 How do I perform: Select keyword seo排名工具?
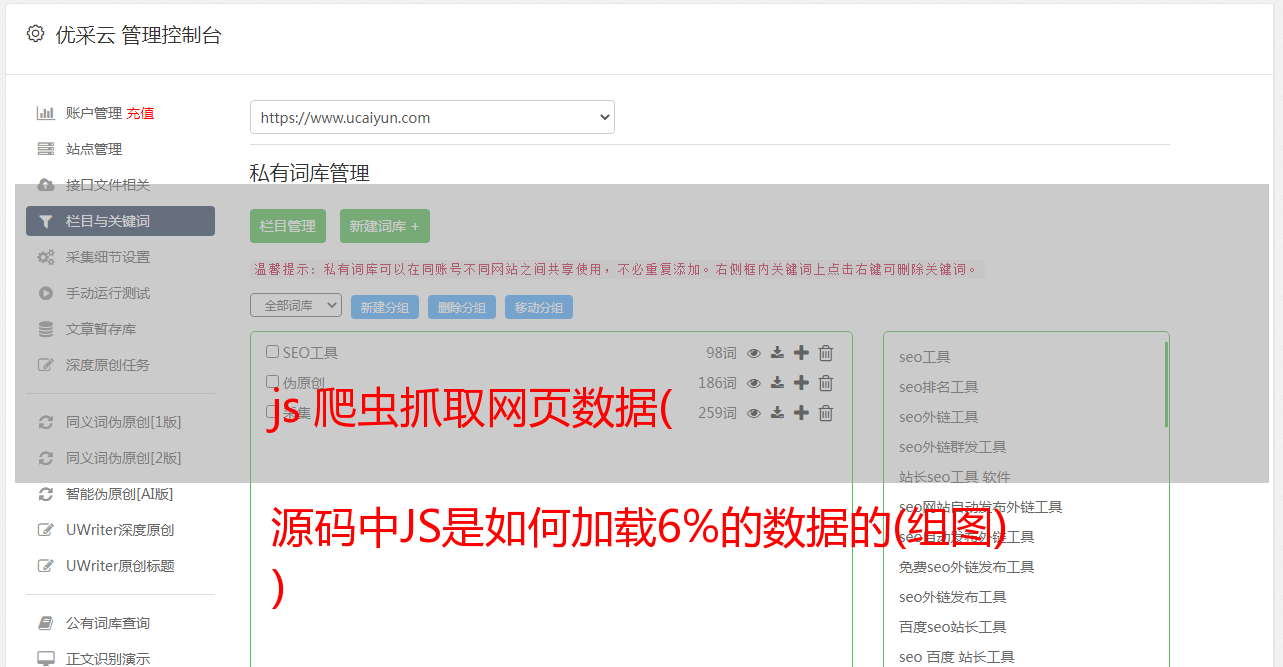click(938, 387)
